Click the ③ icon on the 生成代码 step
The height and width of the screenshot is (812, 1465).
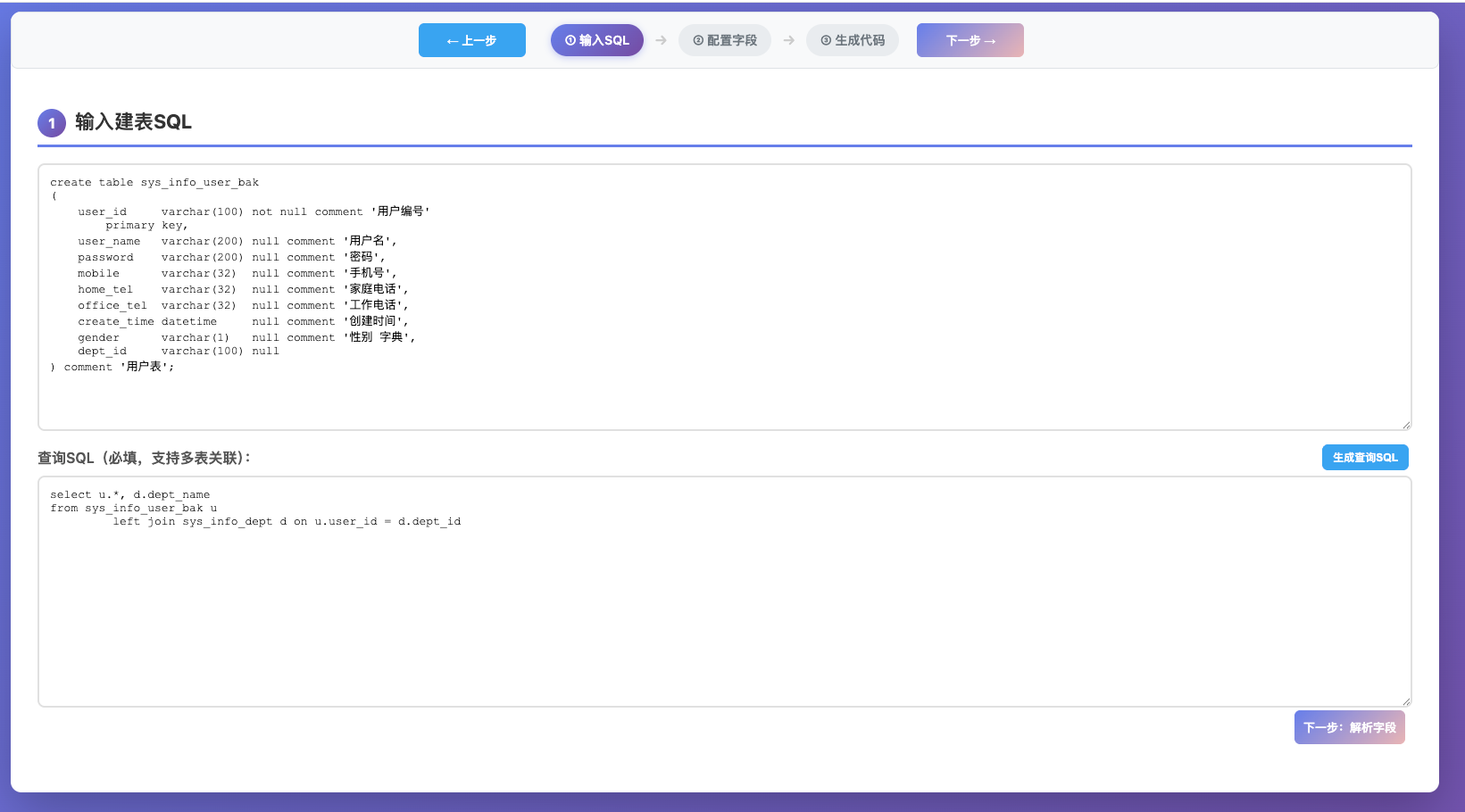click(824, 39)
